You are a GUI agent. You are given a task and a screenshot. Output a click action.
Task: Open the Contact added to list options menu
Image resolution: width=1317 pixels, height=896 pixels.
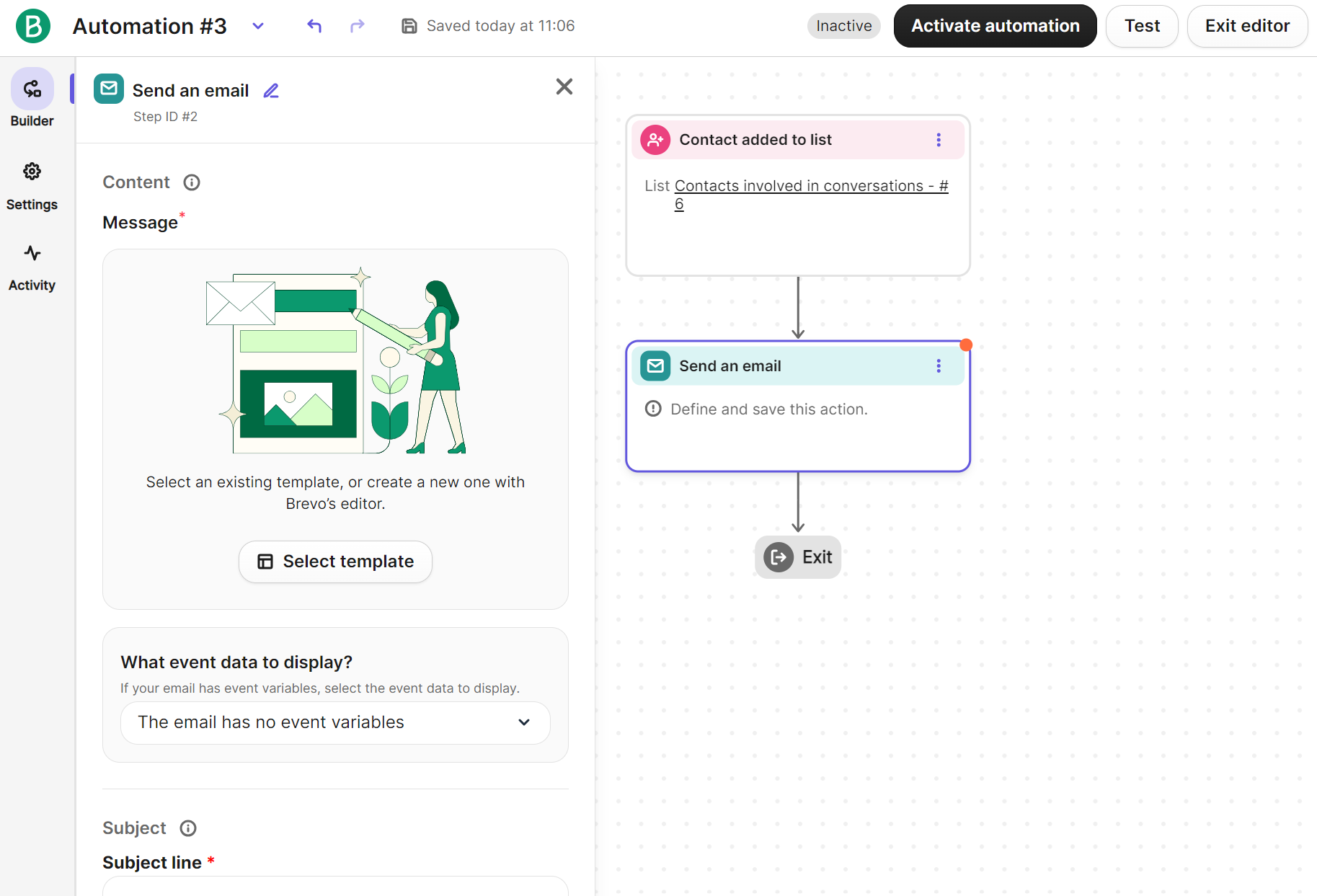coord(938,140)
